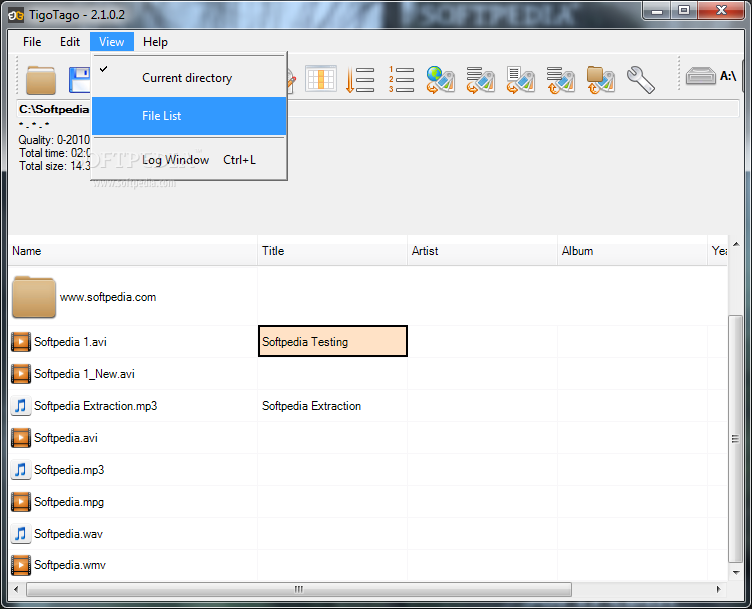
Task: Open Log Window from View menu
Action: pyautogui.click(x=189, y=160)
